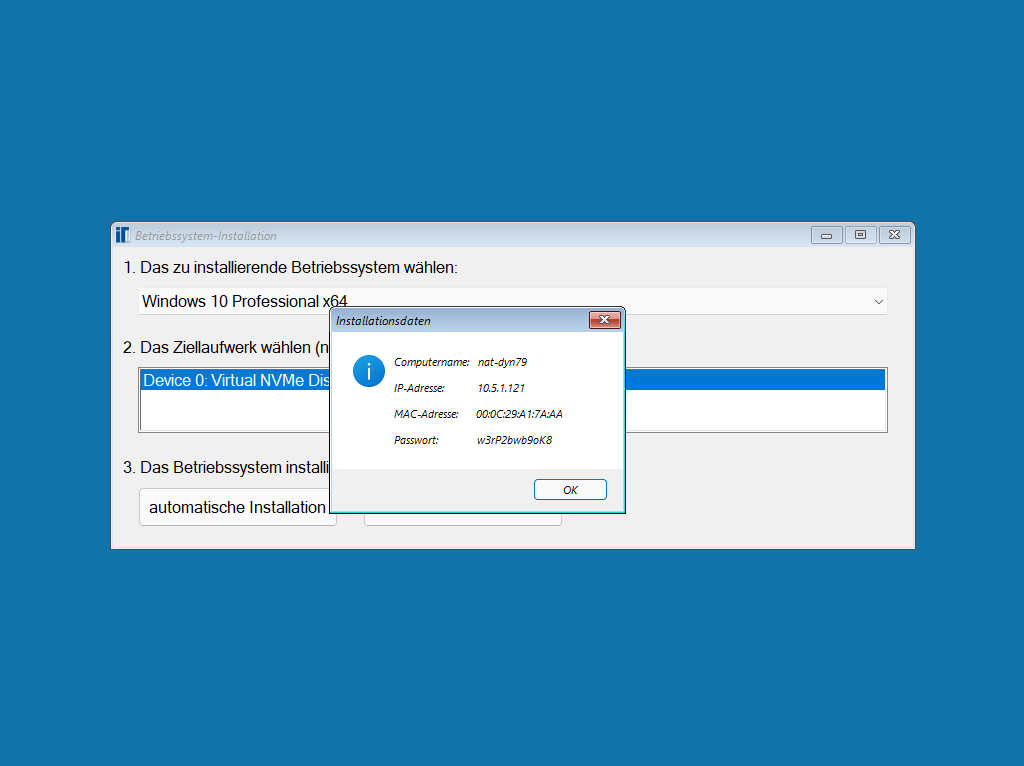
Task: Click the Installationsdaten title bar text
Action: click(x=383, y=321)
